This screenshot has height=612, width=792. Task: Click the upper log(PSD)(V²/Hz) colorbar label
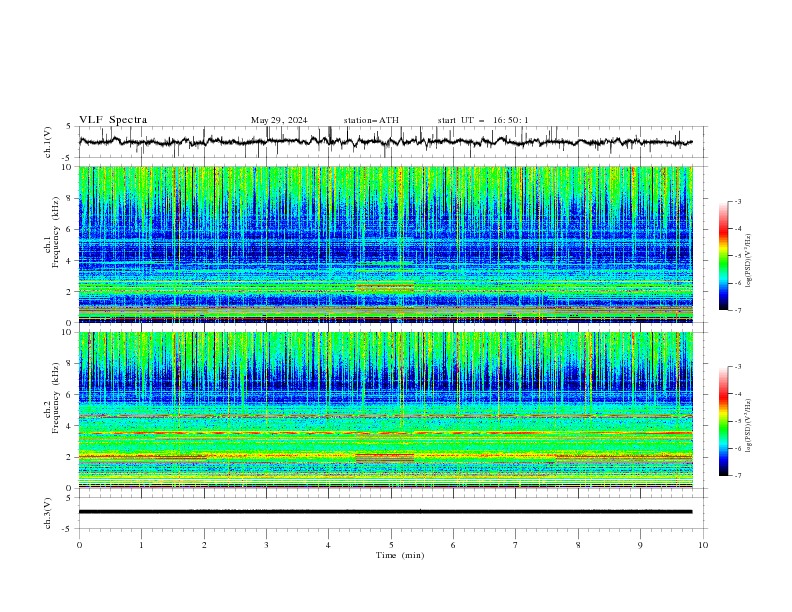click(748, 261)
